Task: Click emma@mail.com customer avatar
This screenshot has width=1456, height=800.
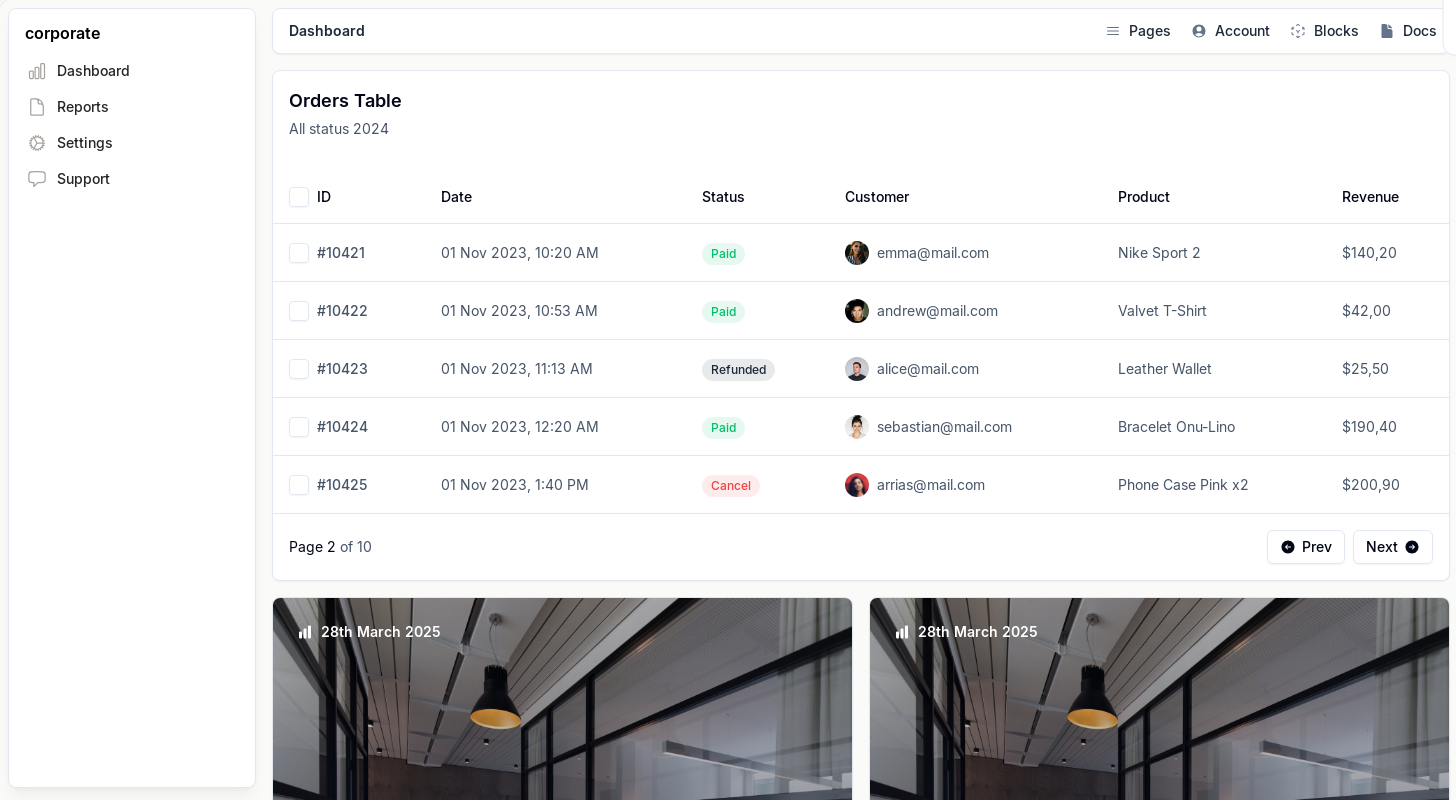Action: (857, 253)
